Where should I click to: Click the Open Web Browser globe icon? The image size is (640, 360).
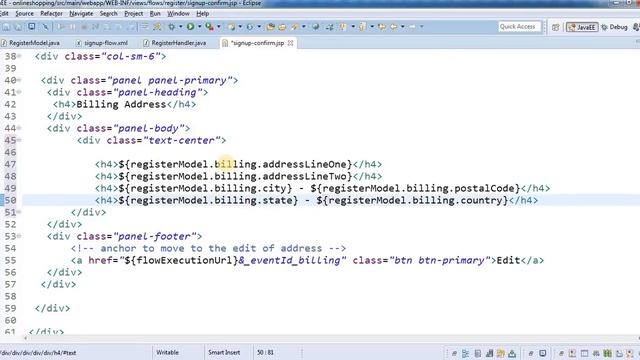pos(316,27)
